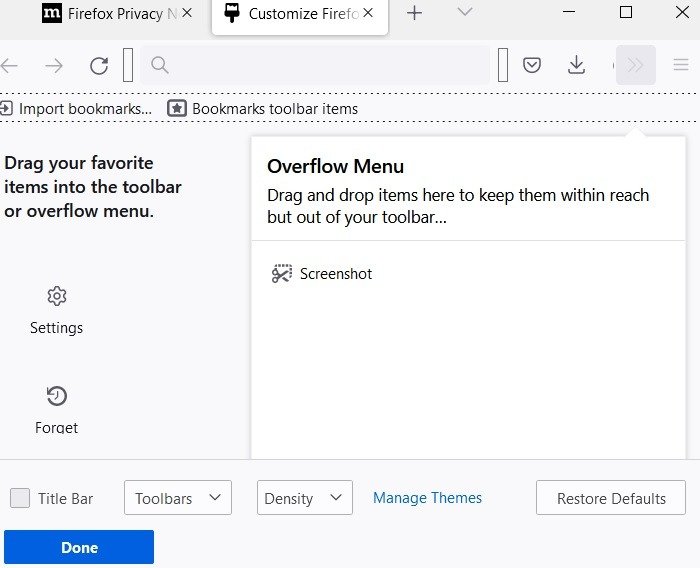The image size is (700, 568).
Task: Open a new tab with plus button
Action: (x=414, y=13)
